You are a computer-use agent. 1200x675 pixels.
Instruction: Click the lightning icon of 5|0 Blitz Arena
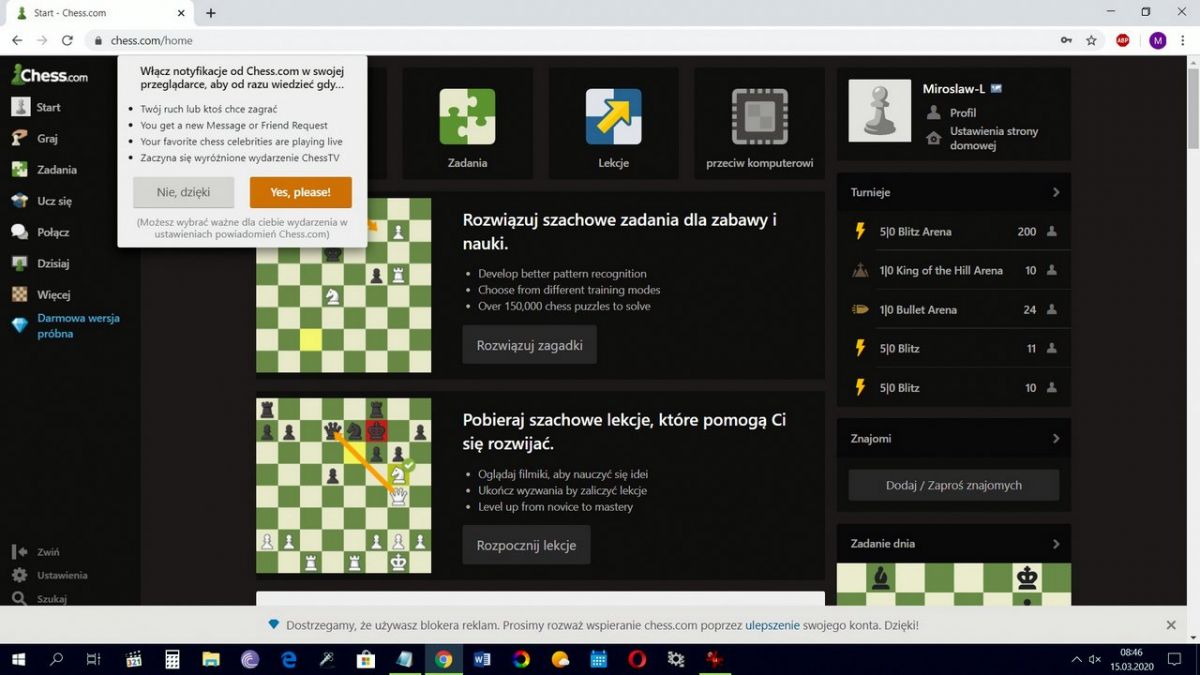(859, 231)
